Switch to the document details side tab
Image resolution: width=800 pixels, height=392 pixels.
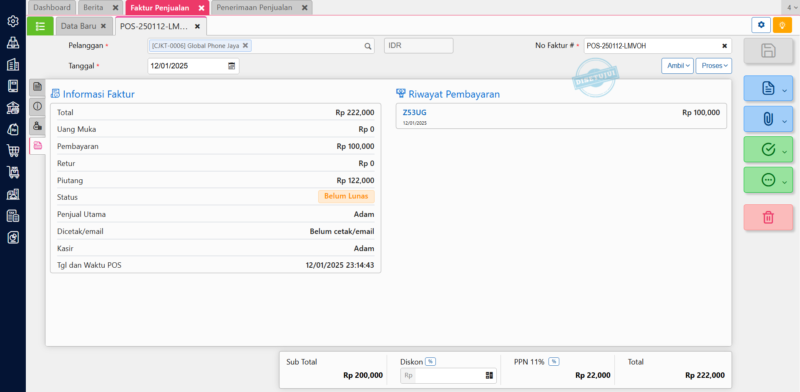37,87
